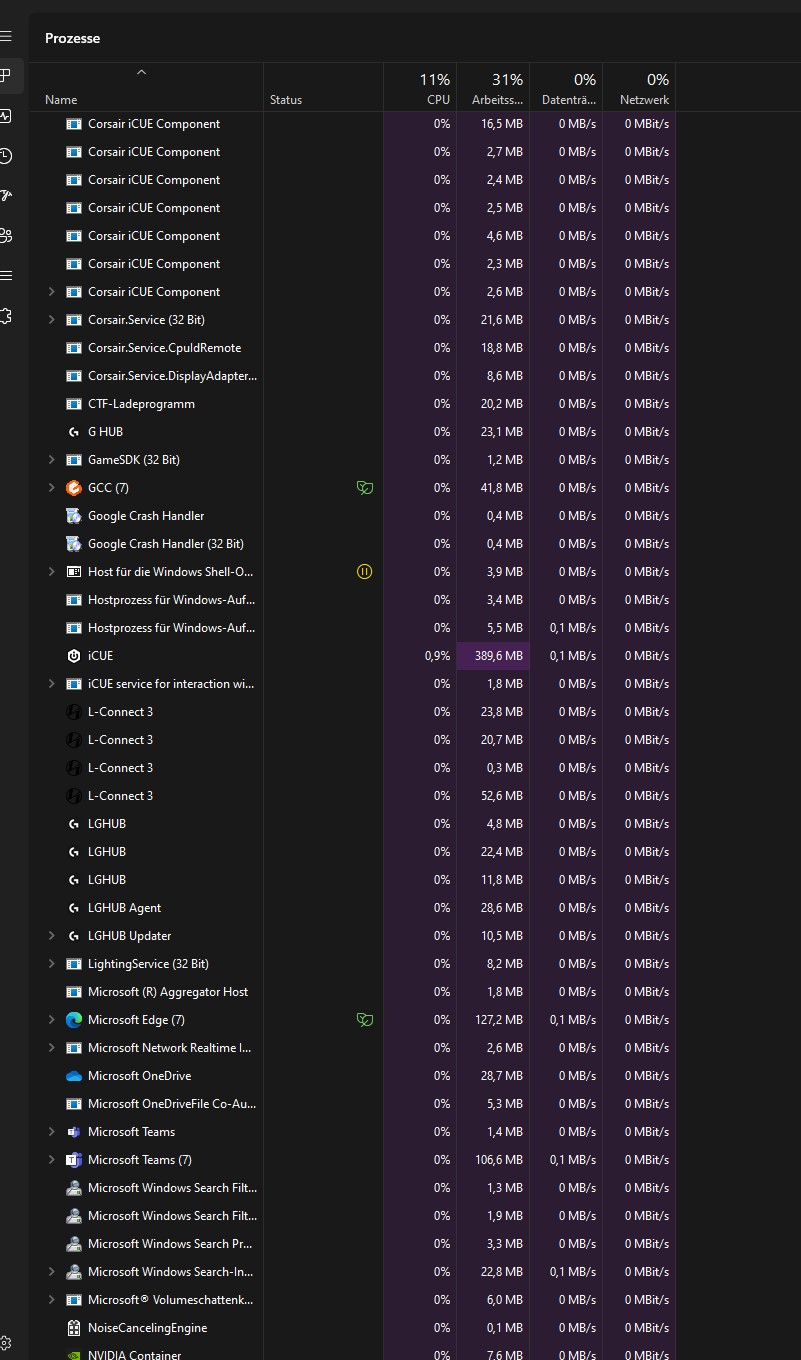Expand the Corsair.Service (32 Bit) group
The image size is (801, 1360).
pos(52,320)
